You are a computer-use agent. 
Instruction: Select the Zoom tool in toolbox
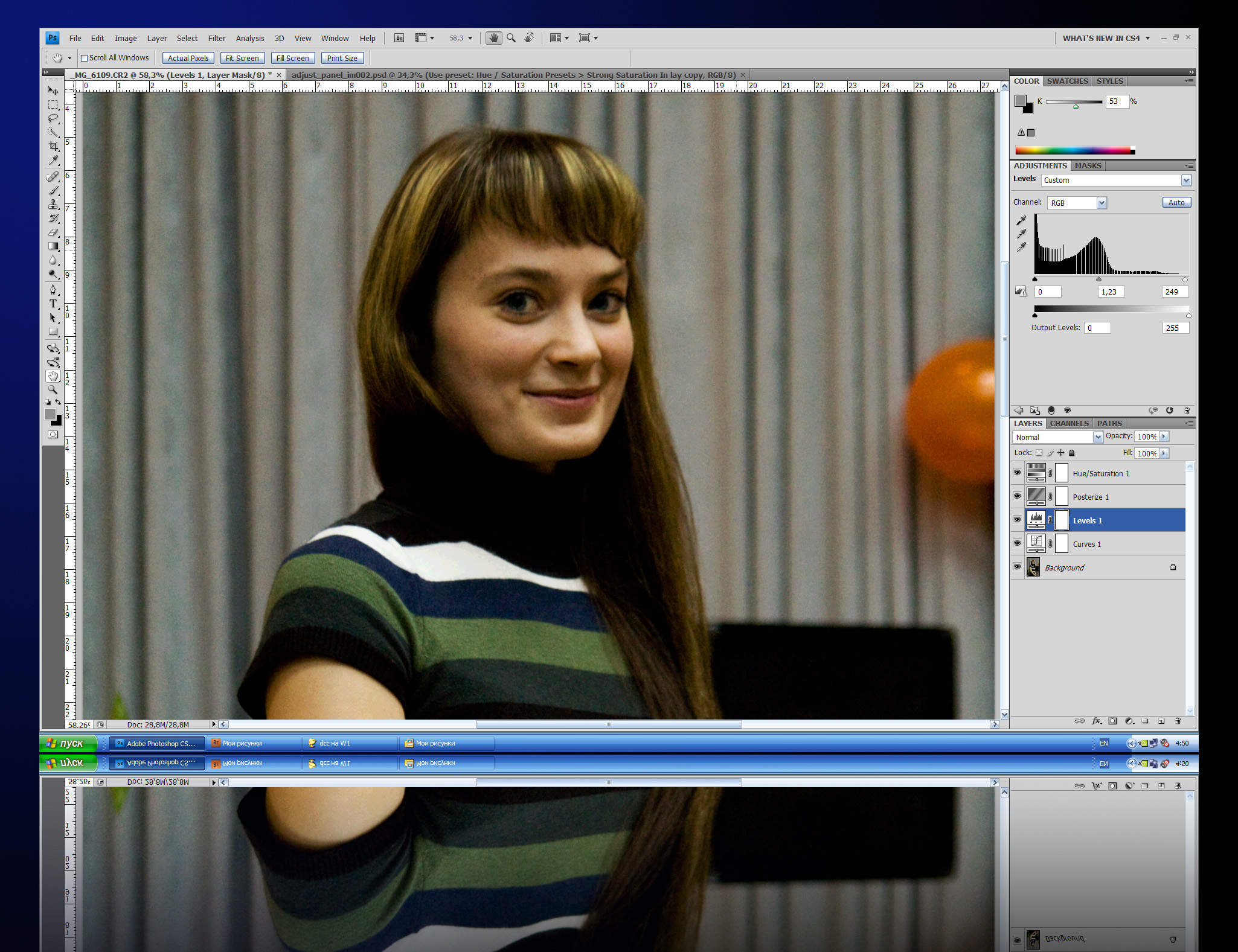click(53, 391)
